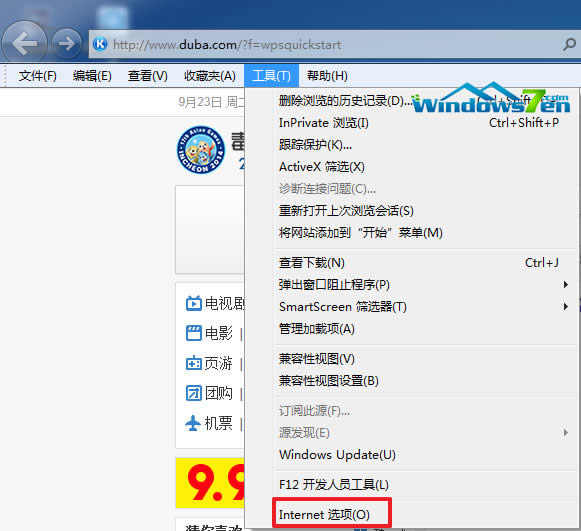Close the open 工具(T) menu
Viewport: 581px width, 531px height.
[x=271, y=76]
